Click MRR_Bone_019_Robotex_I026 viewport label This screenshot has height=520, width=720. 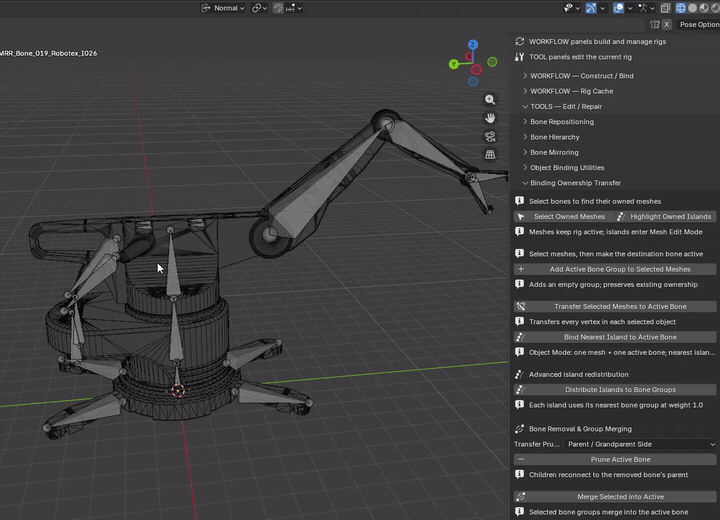(x=48, y=53)
